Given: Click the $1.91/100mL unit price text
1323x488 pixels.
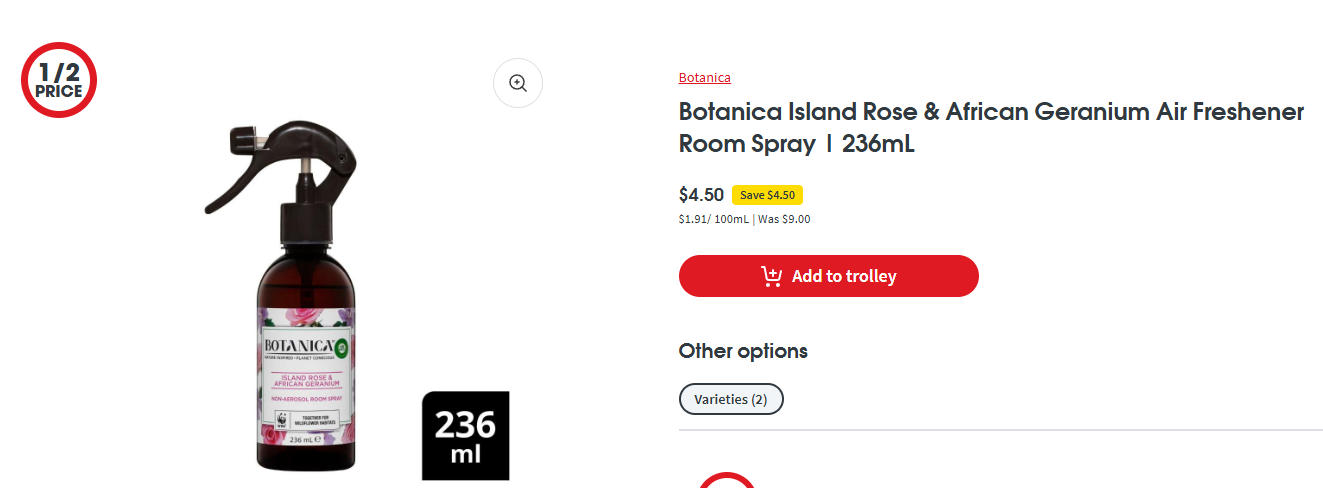Looking at the screenshot, I should tap(713, 219).
